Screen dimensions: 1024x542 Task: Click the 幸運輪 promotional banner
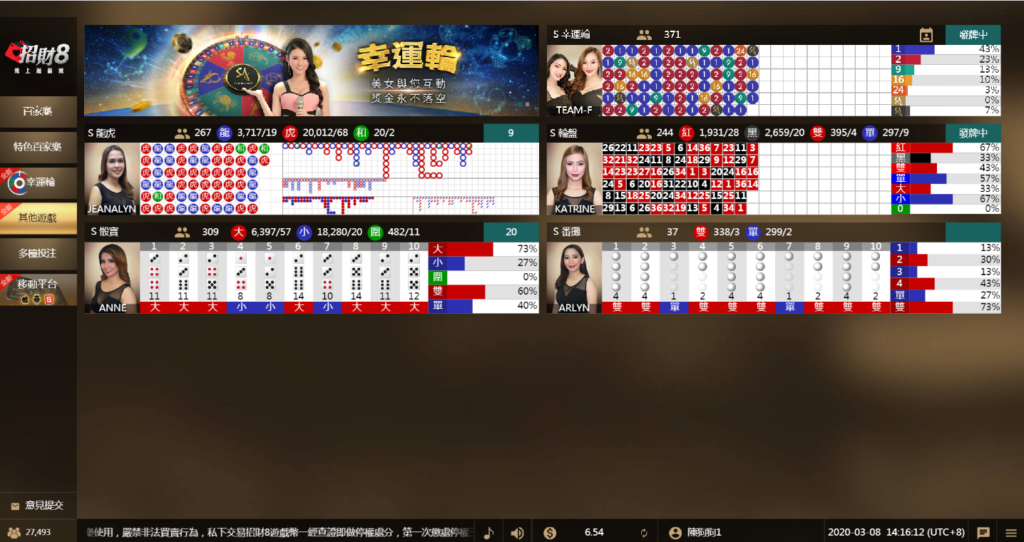coord(311,71)
